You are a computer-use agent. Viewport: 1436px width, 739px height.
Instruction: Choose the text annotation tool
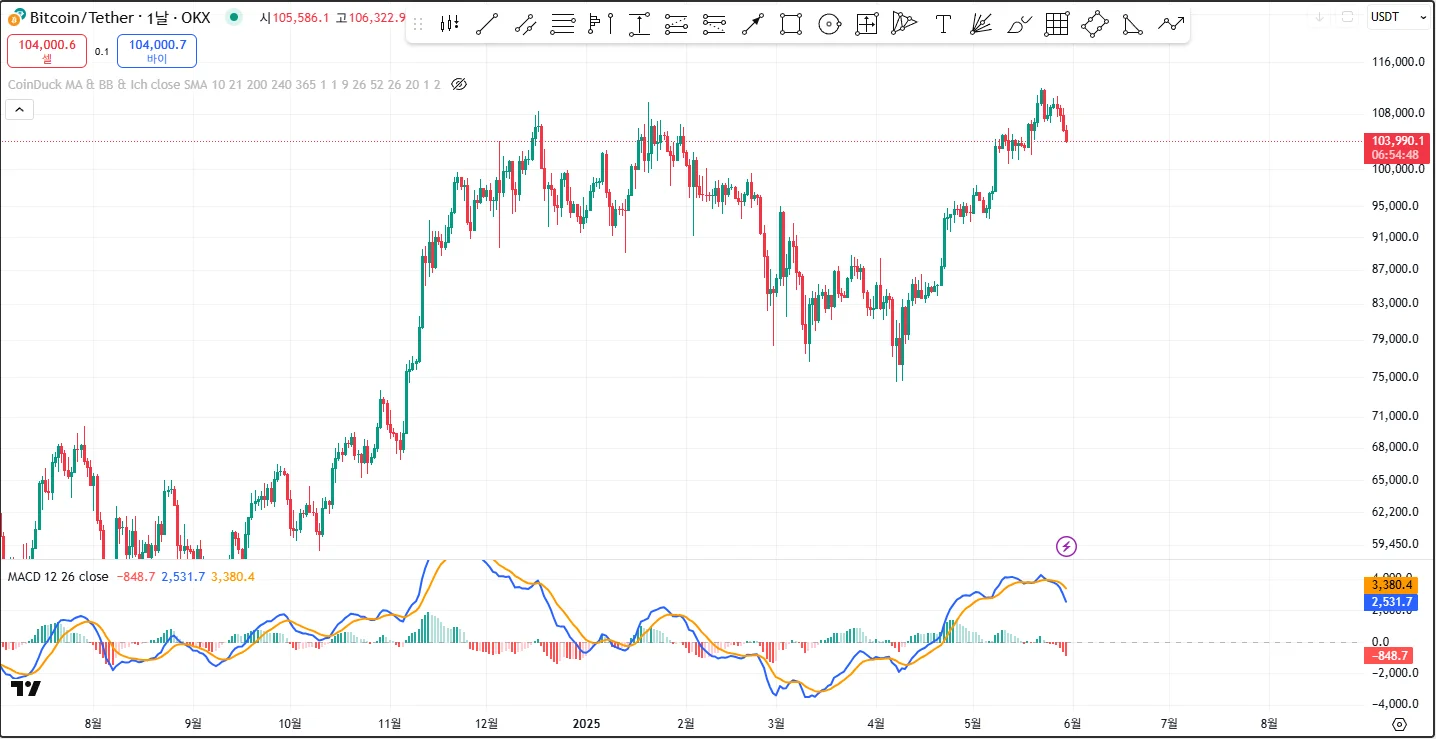coord(942,25)
